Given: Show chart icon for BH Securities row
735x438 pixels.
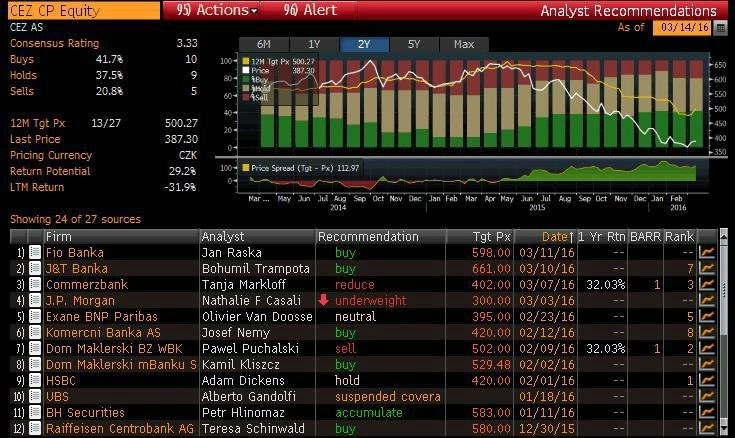Looking at the screenshot, I should (706, 412).
